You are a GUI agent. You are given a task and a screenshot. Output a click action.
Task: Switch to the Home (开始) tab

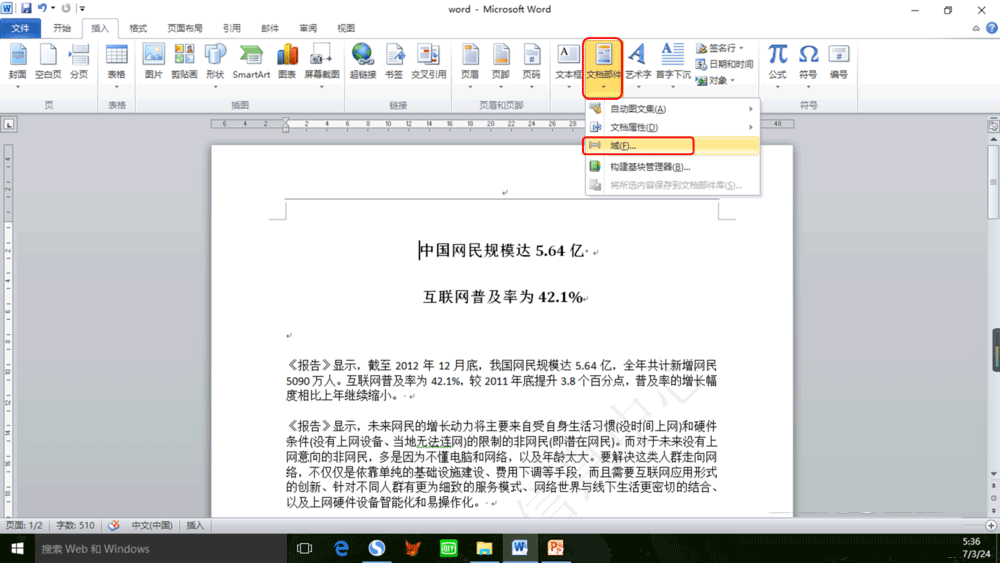[x=62, y=28]
